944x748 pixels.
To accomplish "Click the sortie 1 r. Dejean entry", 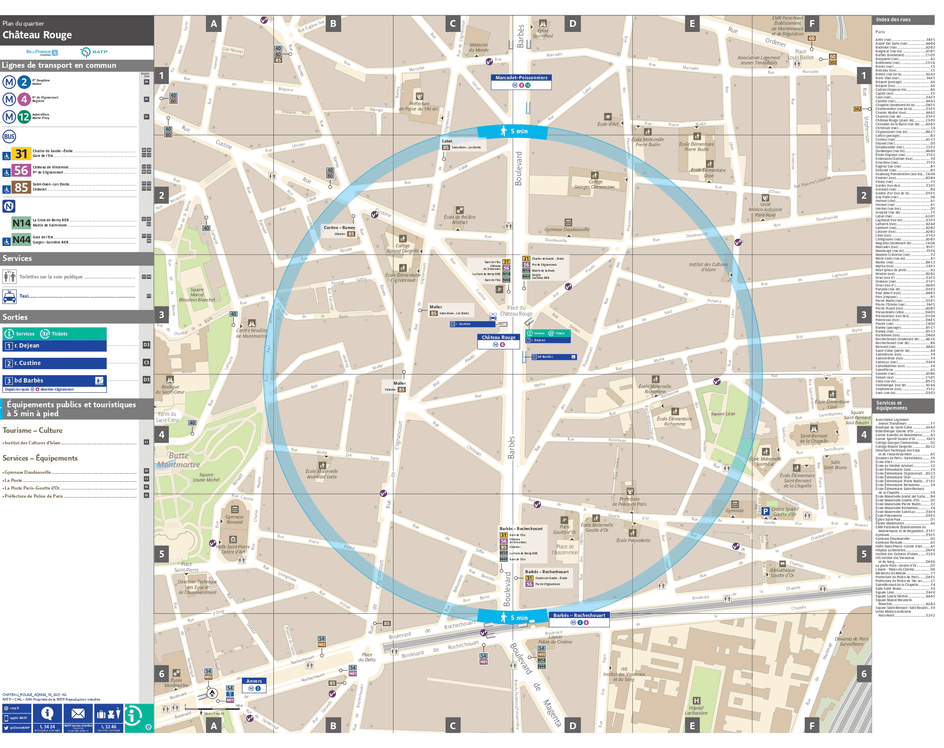I will pyautogui.click(x=30, y=344).
